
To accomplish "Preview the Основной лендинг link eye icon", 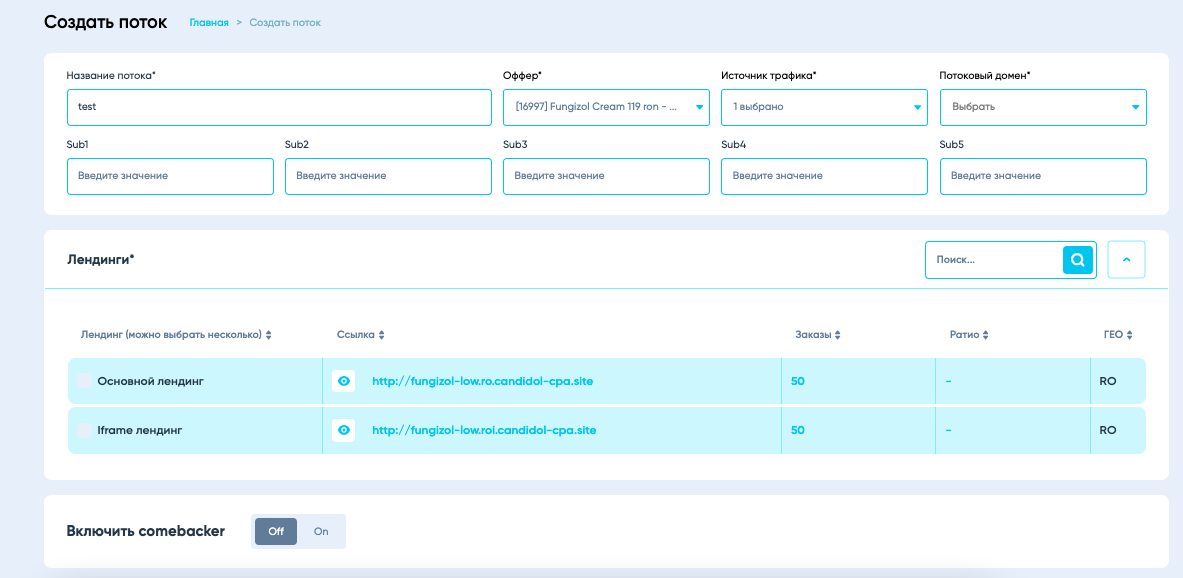I will [344, 381].
